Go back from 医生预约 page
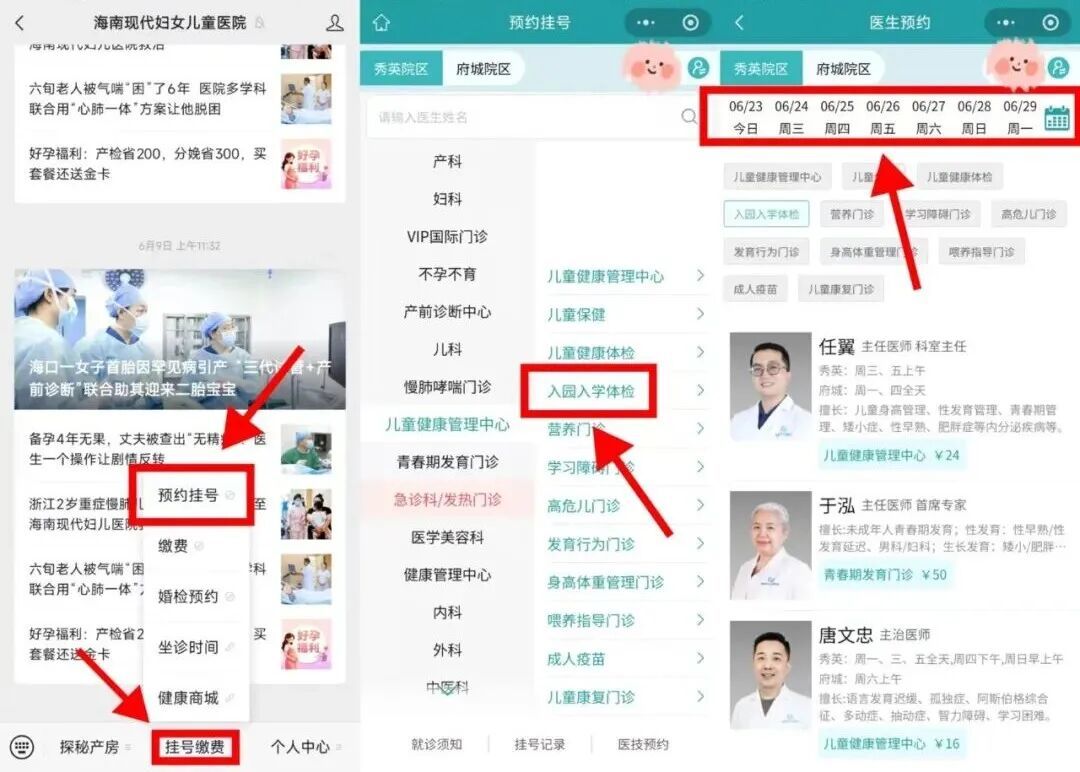The width and height of the screenshot is (1080, 772). click(x=739, y=23)
